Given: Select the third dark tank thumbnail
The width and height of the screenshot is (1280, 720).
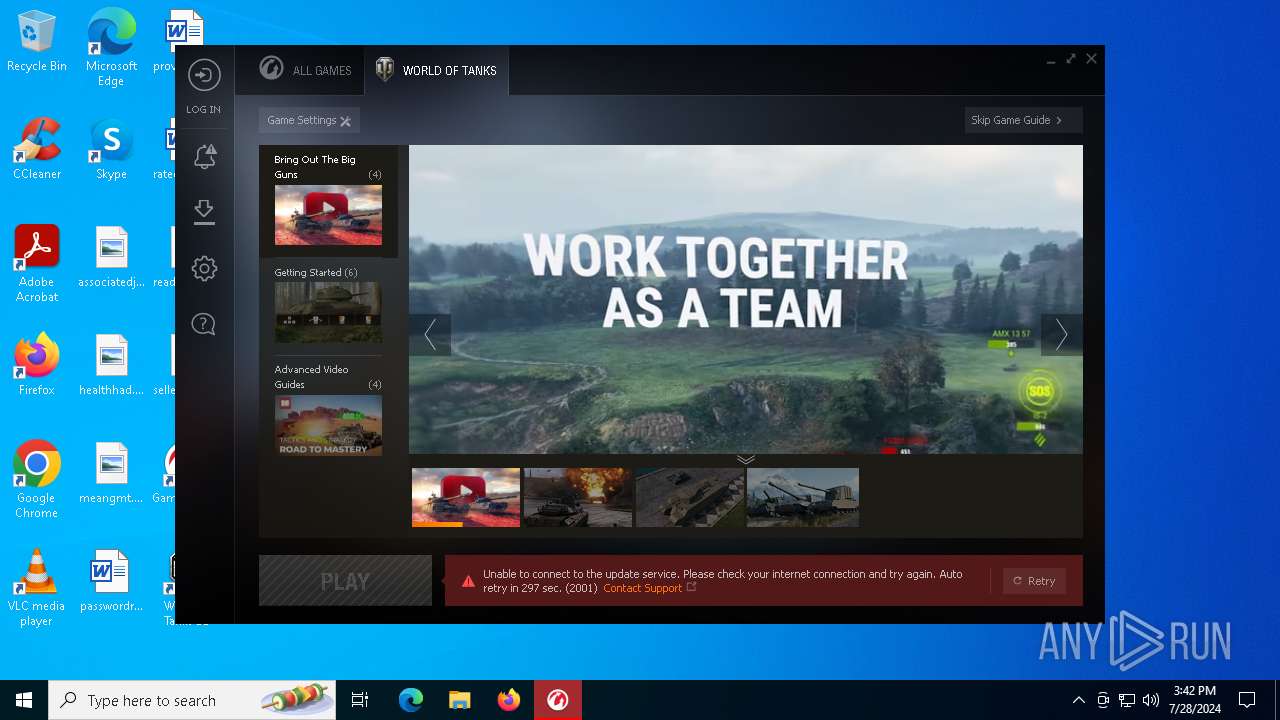Looking at the screenshot, I should pos(690,497).
